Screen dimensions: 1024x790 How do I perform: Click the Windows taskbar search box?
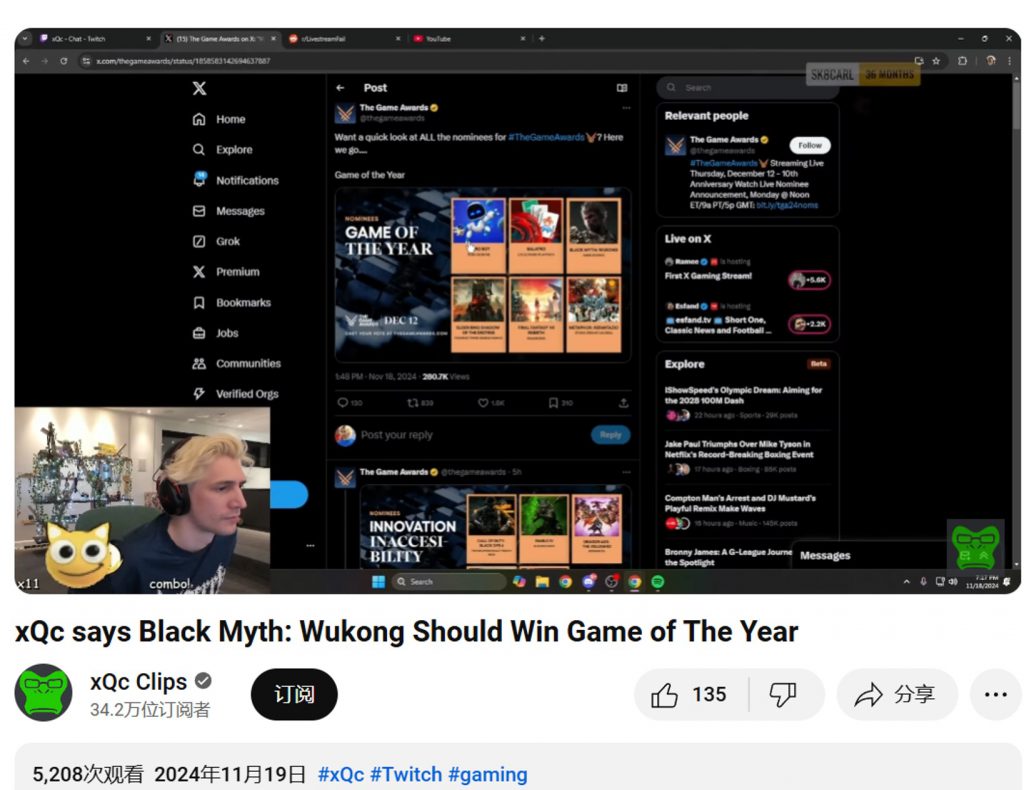449,581
